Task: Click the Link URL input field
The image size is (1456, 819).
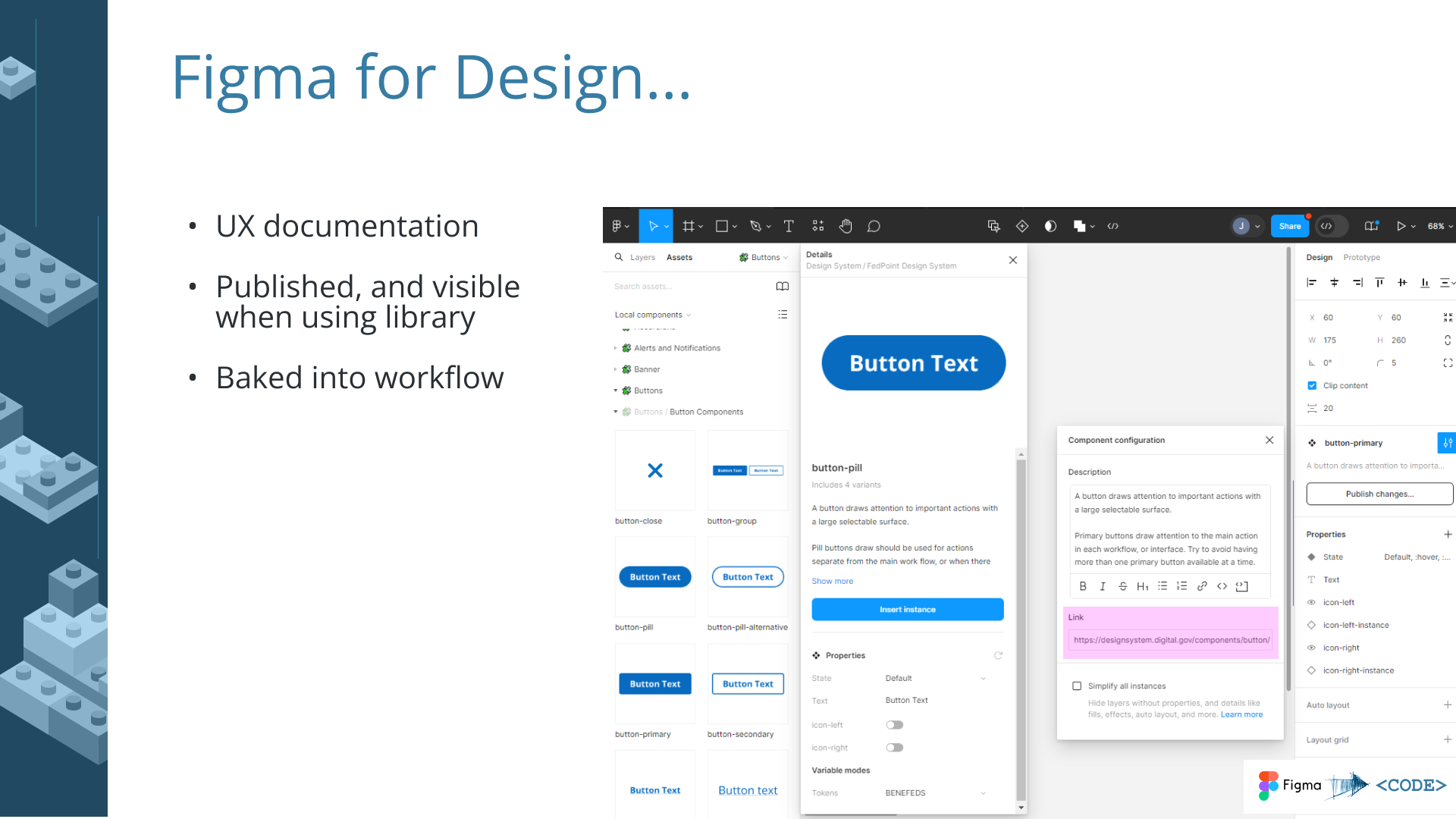Action: click(x=1170, y=640)
